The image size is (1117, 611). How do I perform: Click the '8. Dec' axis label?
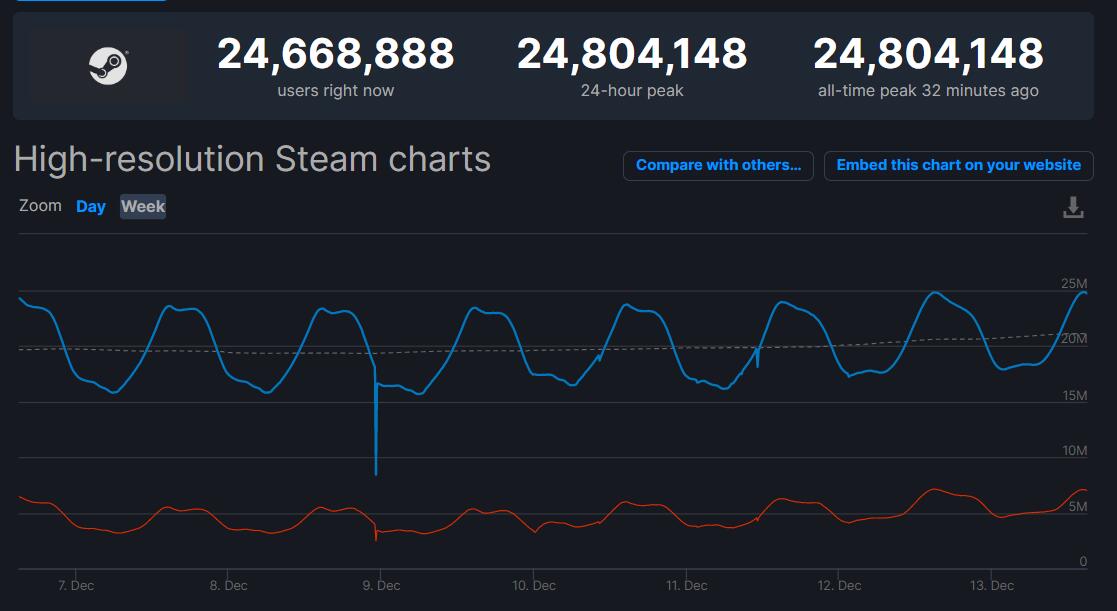[x=229, y=585]
